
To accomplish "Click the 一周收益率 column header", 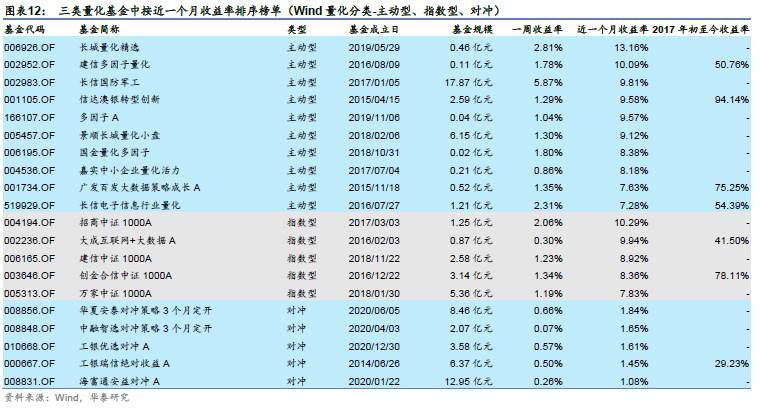I will 537,30.
